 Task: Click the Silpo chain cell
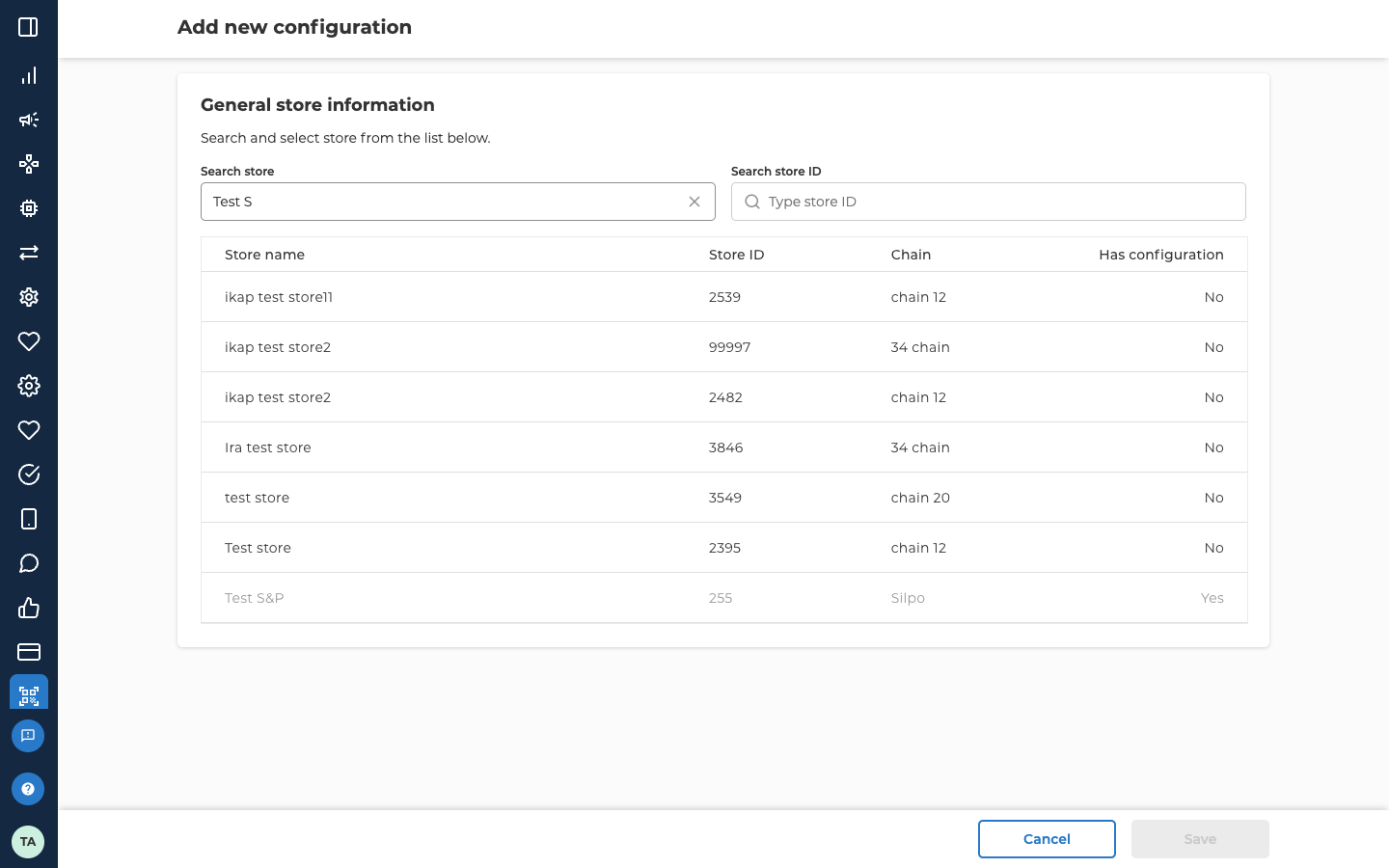[908, 598]
